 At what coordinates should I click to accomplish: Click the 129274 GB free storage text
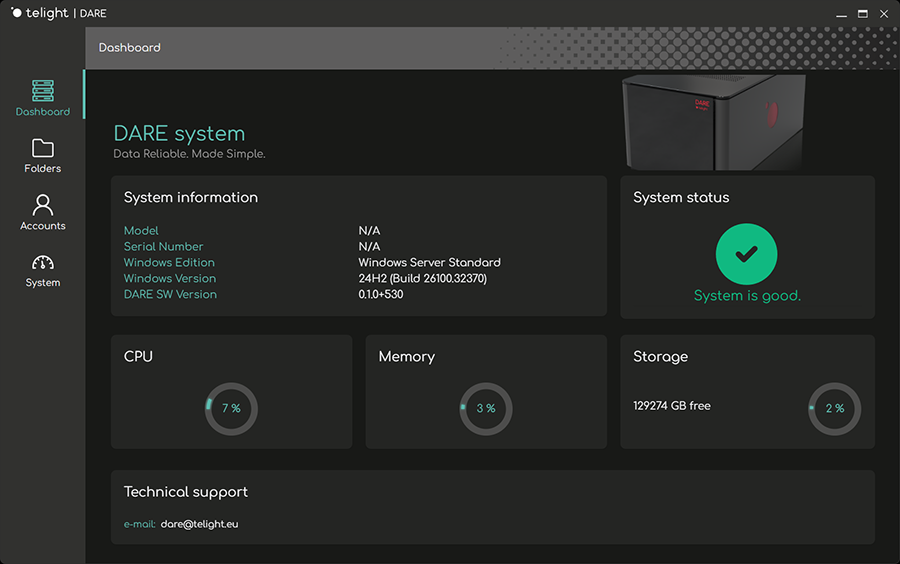pos(672,406)
